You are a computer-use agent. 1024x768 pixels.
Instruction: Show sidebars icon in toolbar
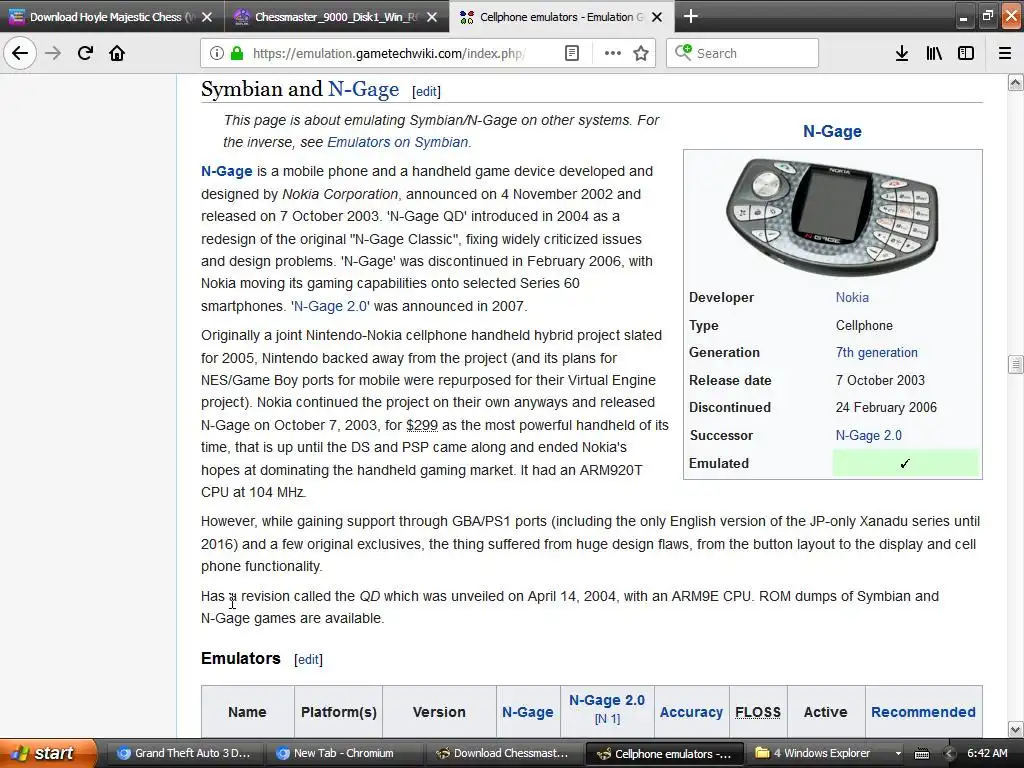tap(966, 53)
